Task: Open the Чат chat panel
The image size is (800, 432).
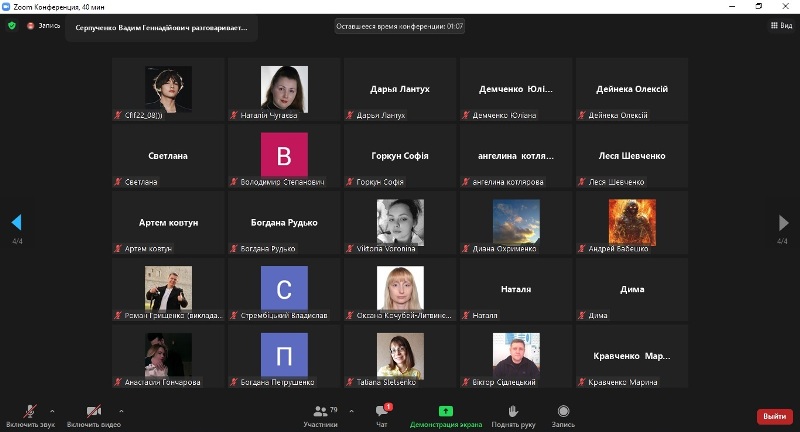Action: [x=382, y=416]
